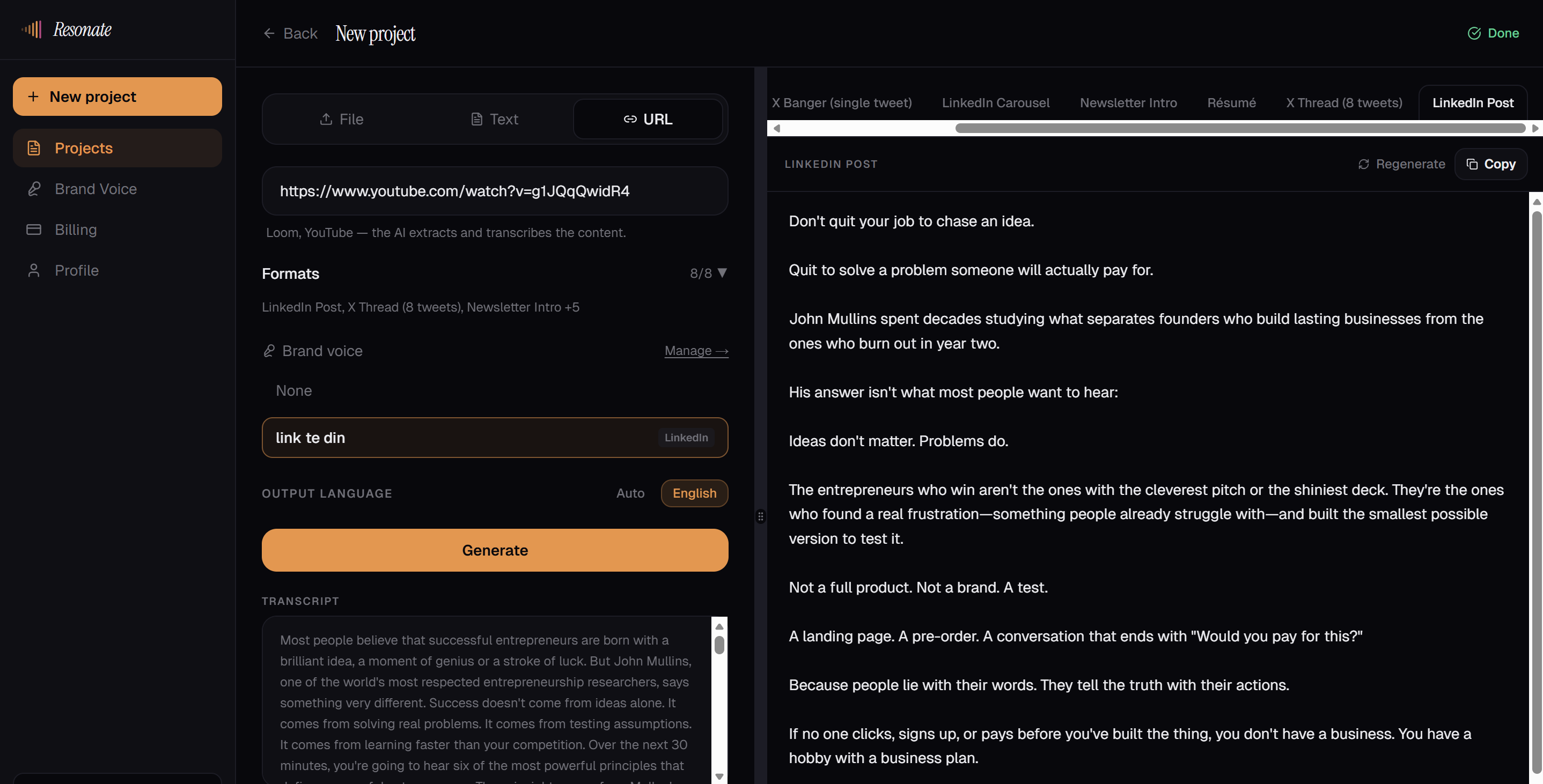Click the Text document icon
This screenshot has width=1543, height=784.
pos(477,119)
